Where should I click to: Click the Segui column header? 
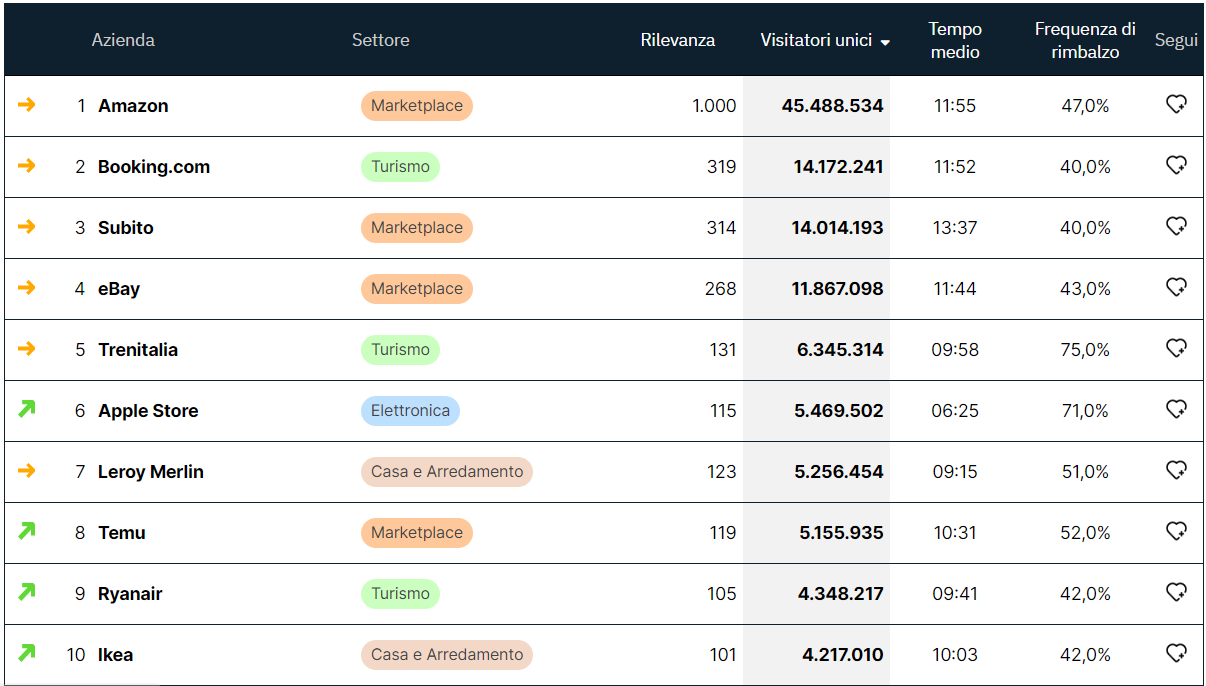1176,40
